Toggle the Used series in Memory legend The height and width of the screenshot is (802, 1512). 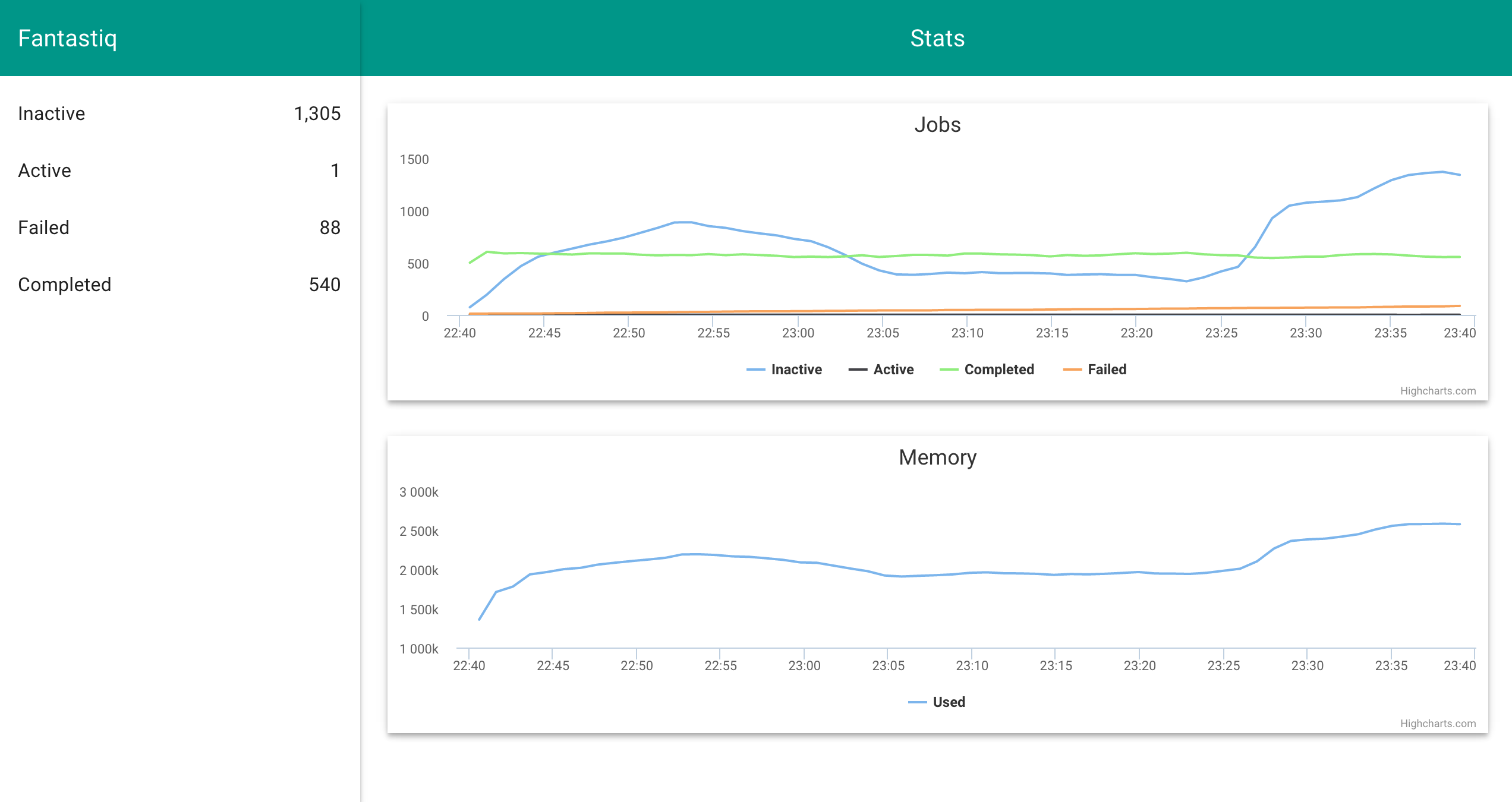949,702
